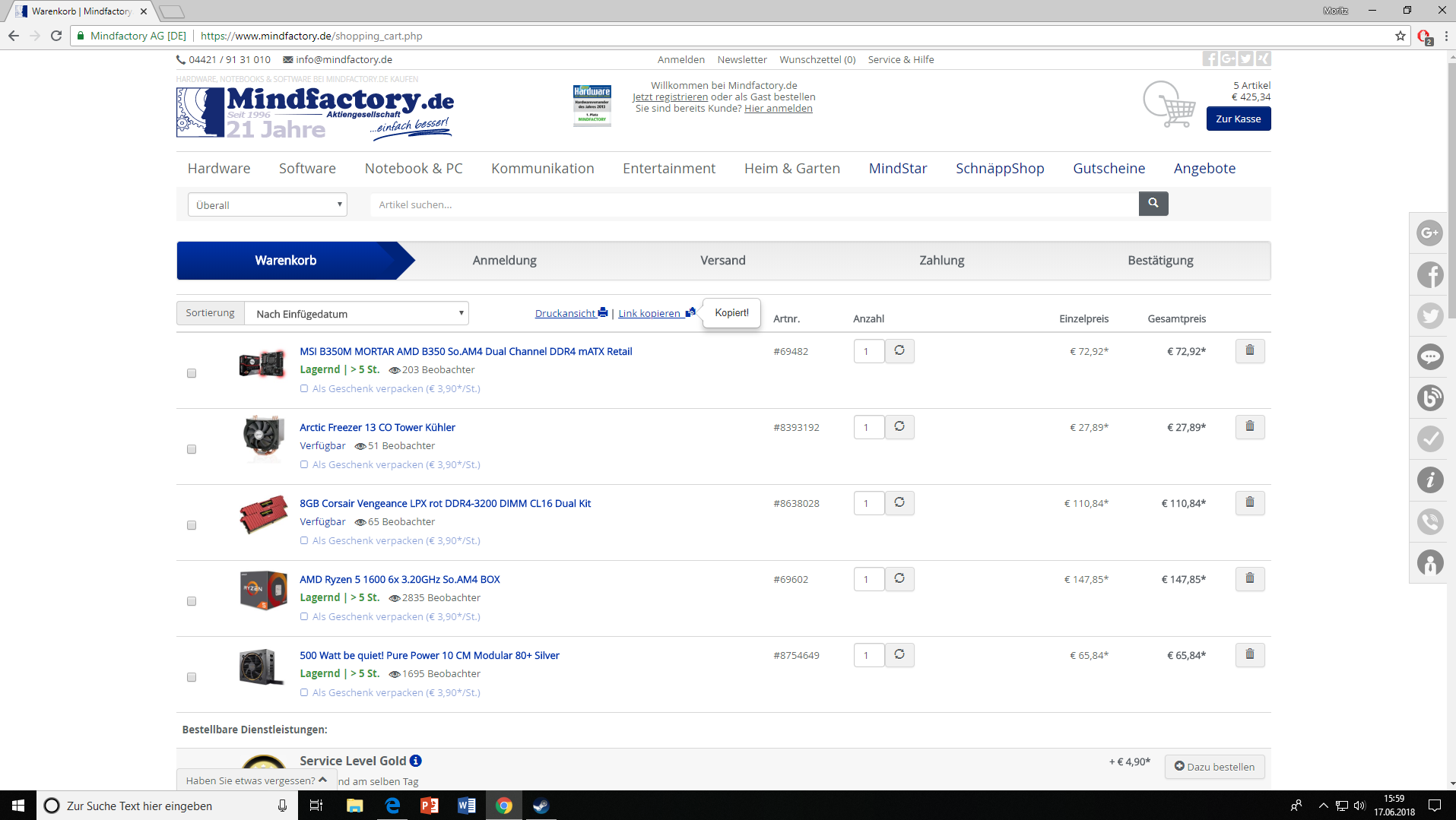Open AMD Ryzen 5 1600 product link
Viewport: 1456px width, 820px height.
[x=400, y=579]
